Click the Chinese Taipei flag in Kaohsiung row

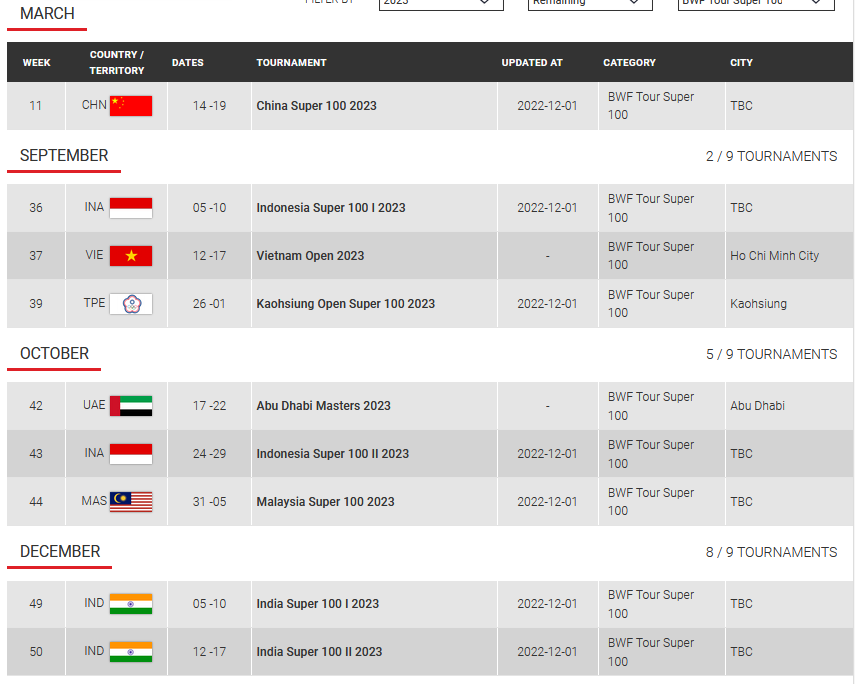(131, 304)
